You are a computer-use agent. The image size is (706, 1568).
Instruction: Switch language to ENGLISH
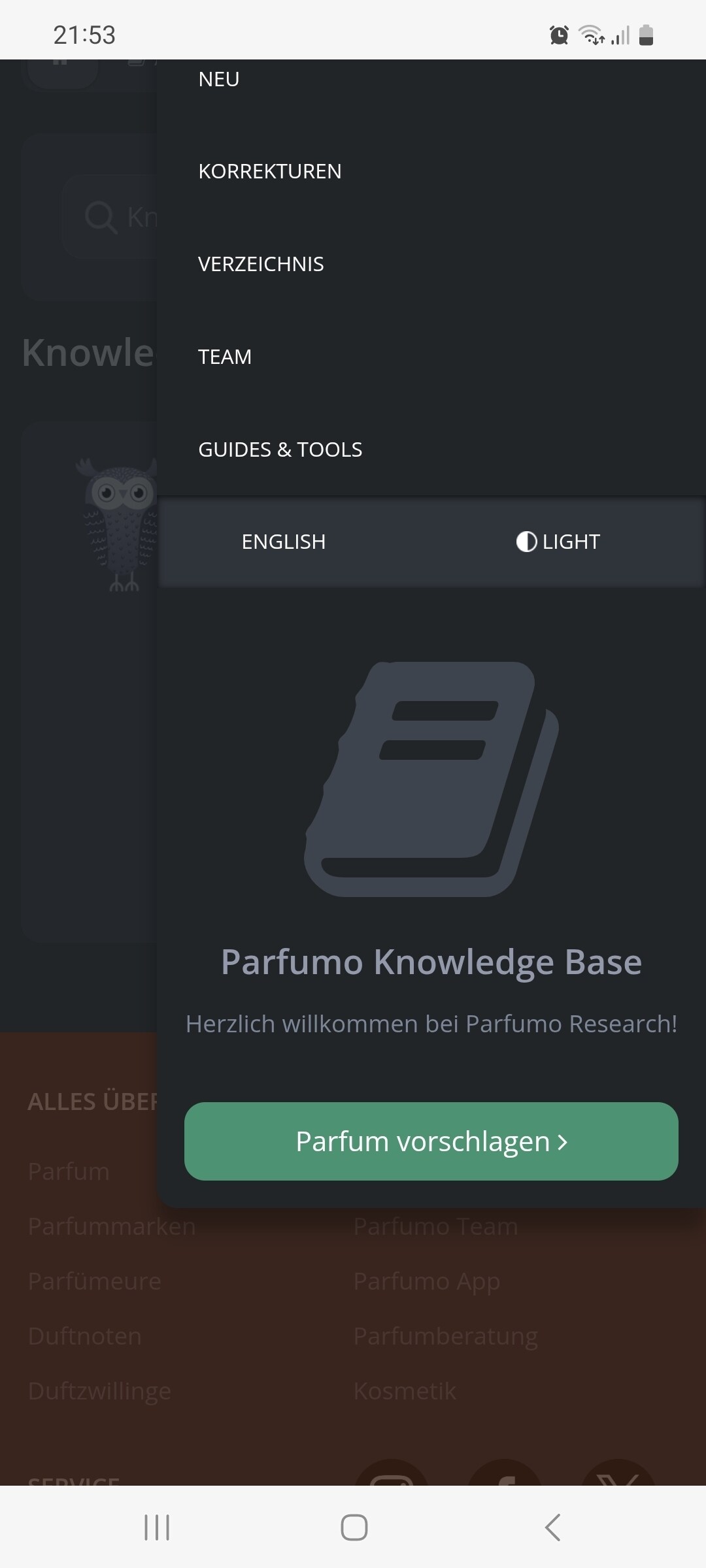283,542
